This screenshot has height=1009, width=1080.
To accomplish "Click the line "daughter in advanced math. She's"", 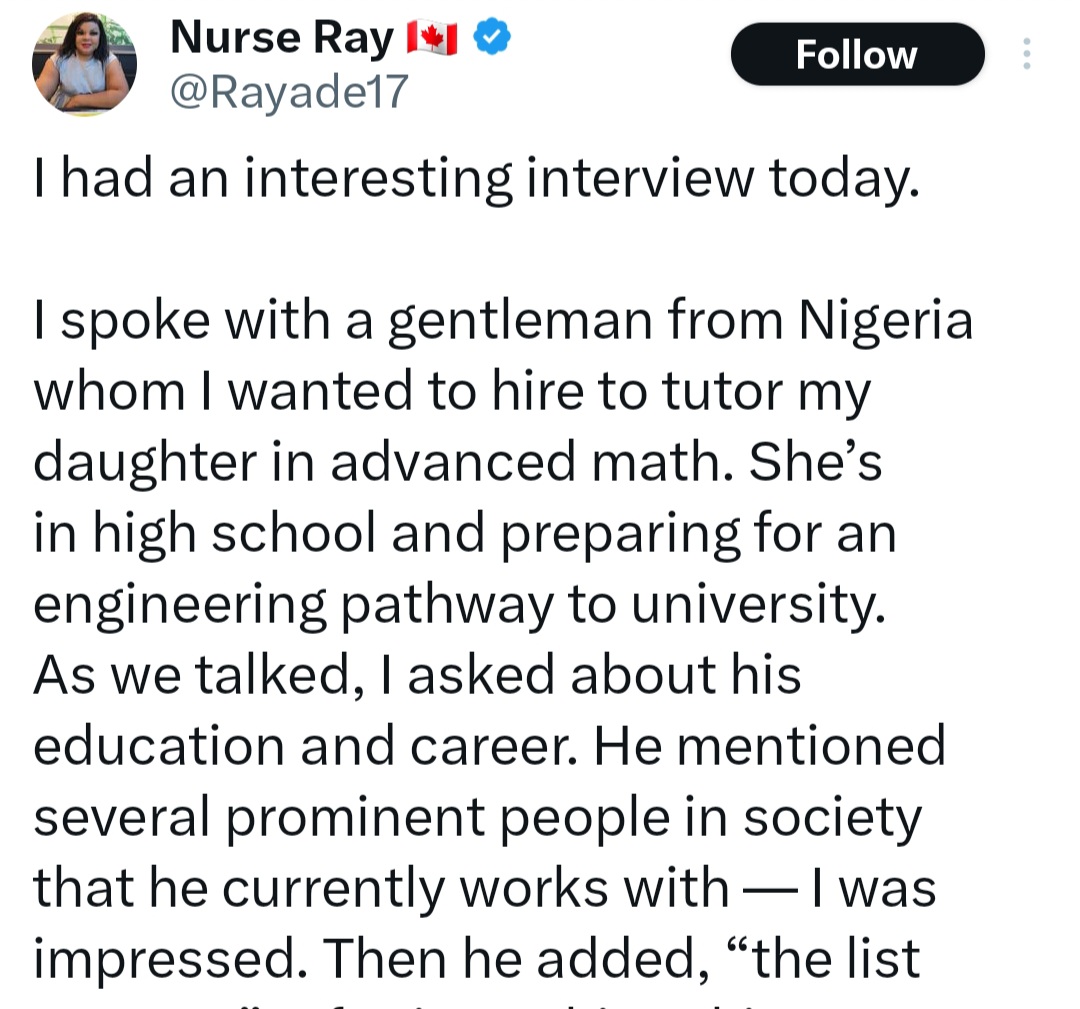I will pyautogui.click(x=458, y=462).
